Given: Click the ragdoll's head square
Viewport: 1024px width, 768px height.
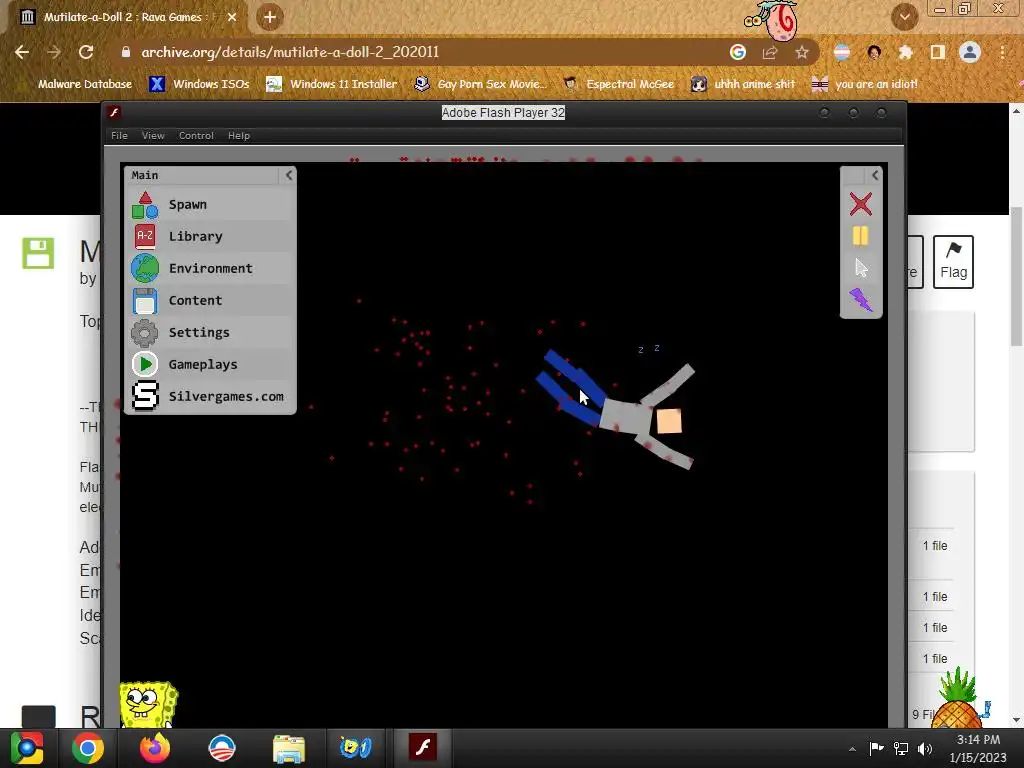Looking at the screenshot, I should click(669, 421).
